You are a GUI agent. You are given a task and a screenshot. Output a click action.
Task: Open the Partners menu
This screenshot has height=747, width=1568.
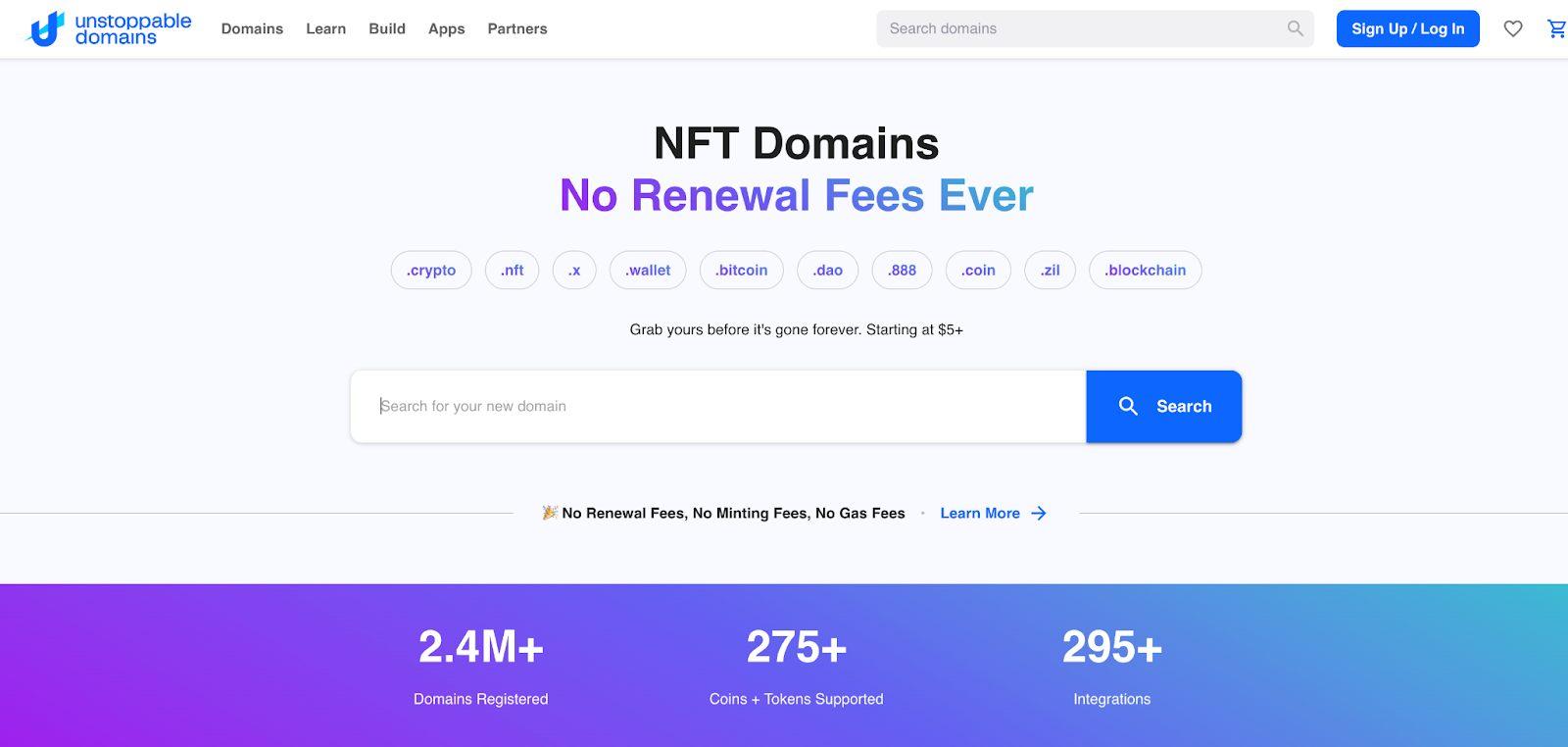click(x=517, y=28)
